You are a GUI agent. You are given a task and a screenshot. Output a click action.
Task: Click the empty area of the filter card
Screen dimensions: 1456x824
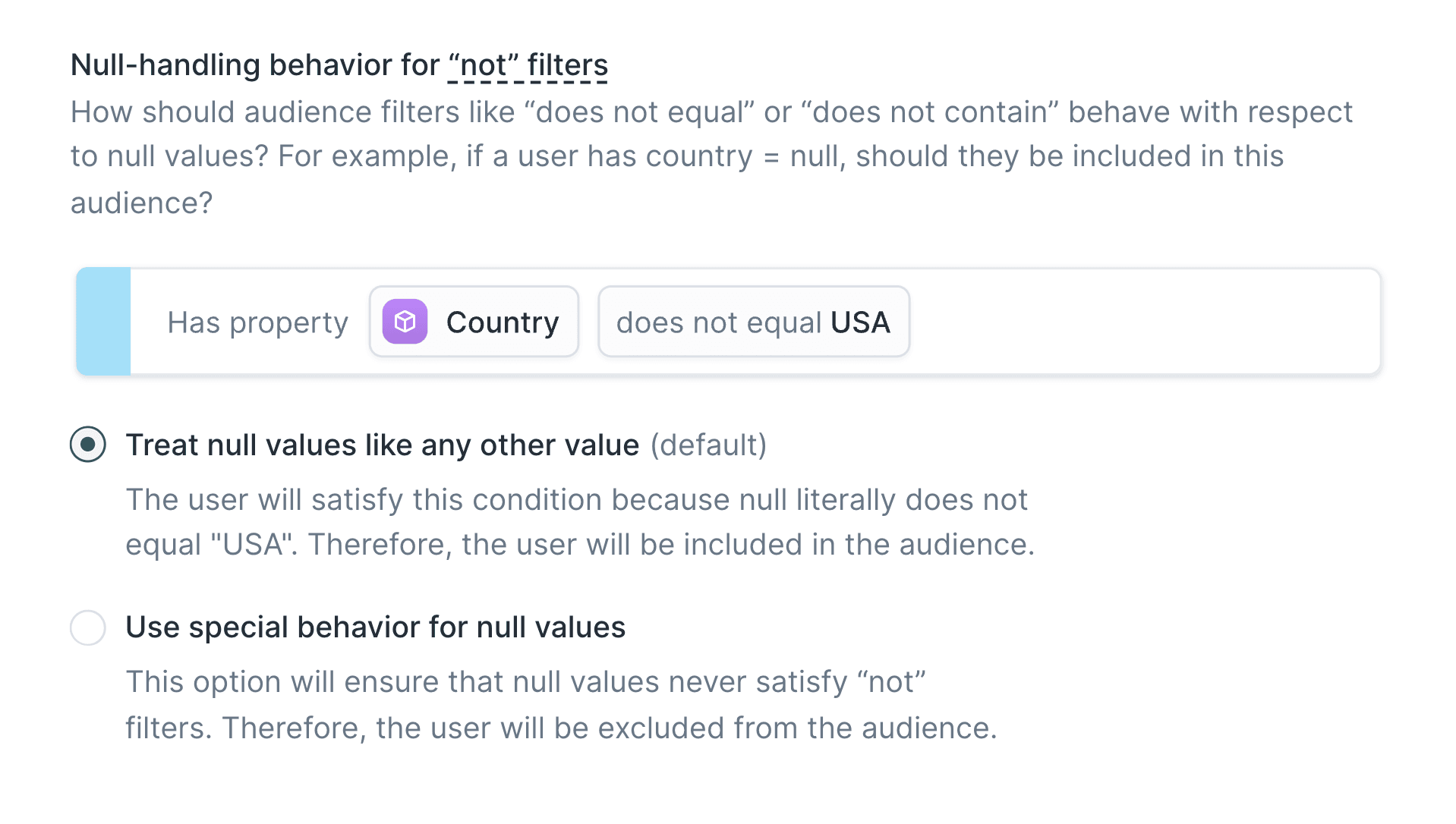coord(1139,322)
